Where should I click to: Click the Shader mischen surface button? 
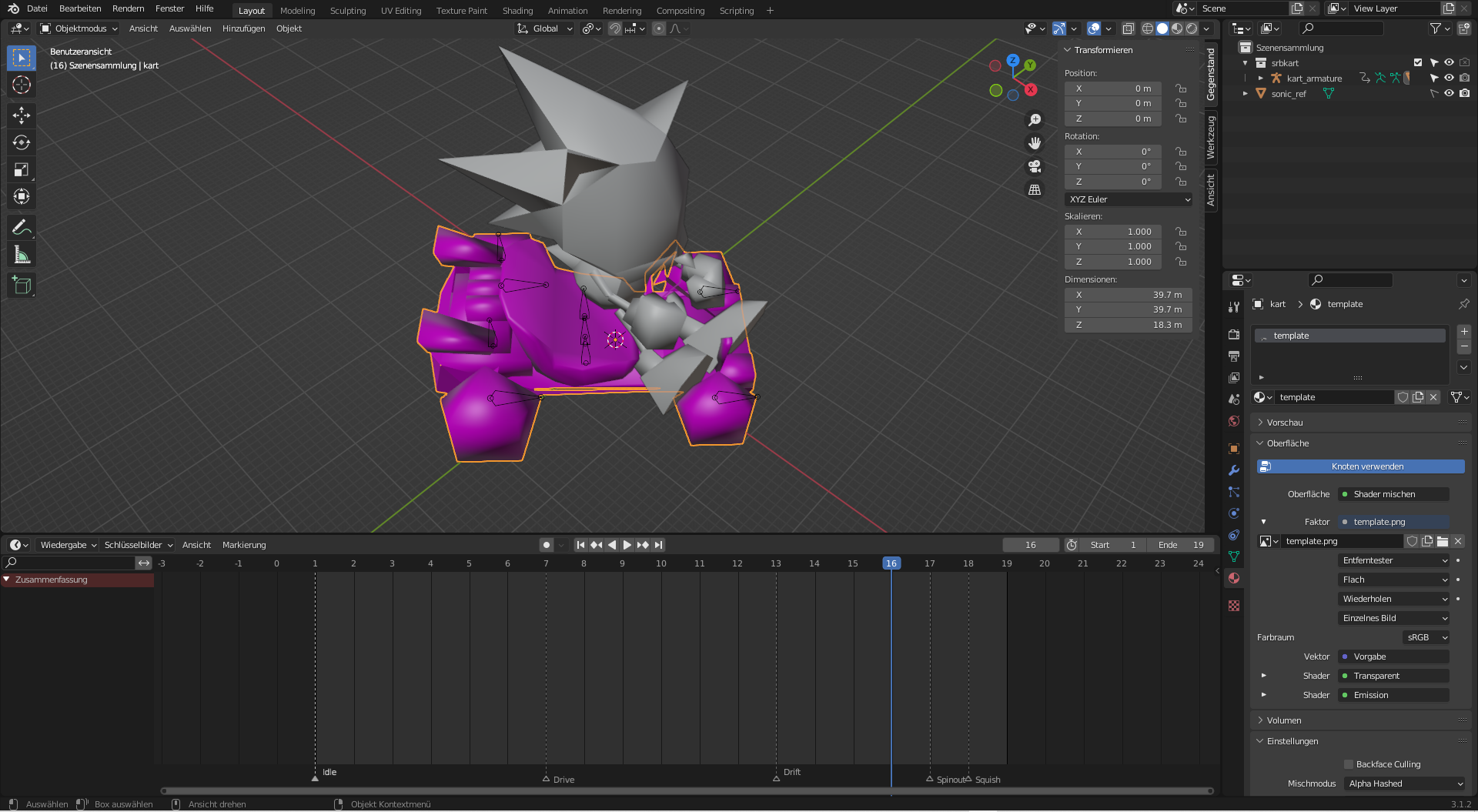pyautogui.click(x=1394, y=494)
